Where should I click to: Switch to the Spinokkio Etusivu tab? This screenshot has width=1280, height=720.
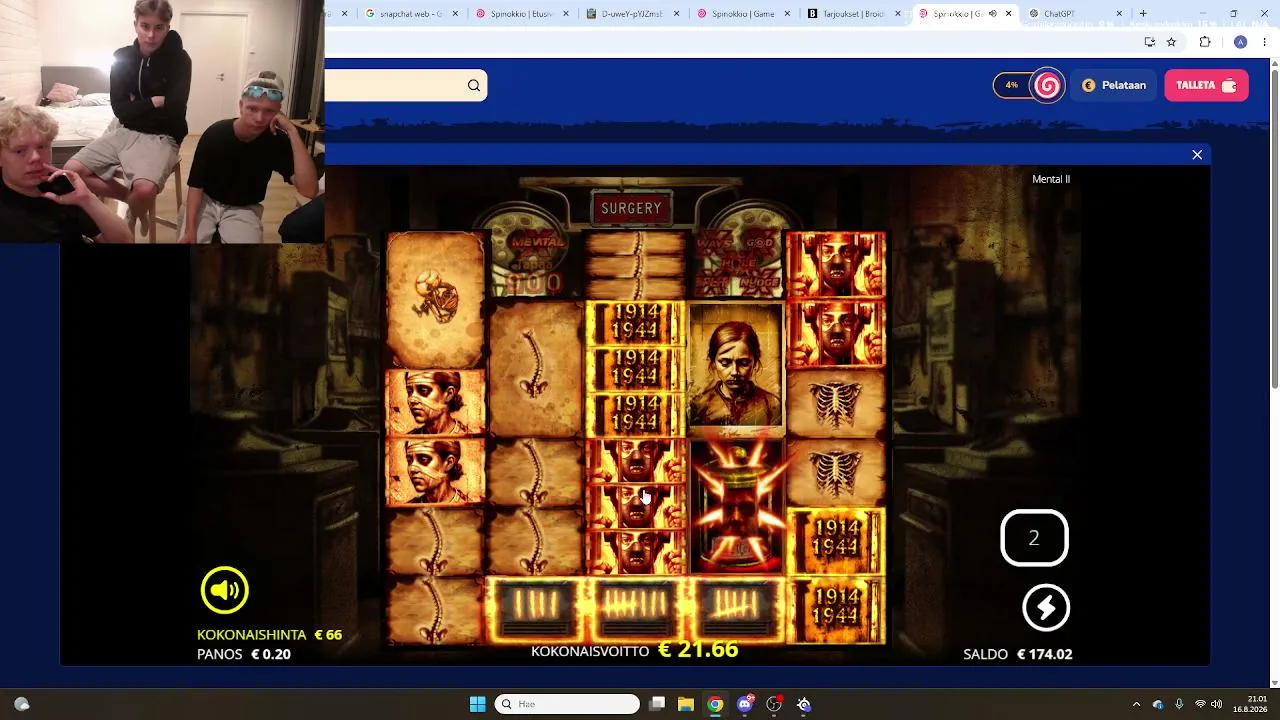[520, 14]
